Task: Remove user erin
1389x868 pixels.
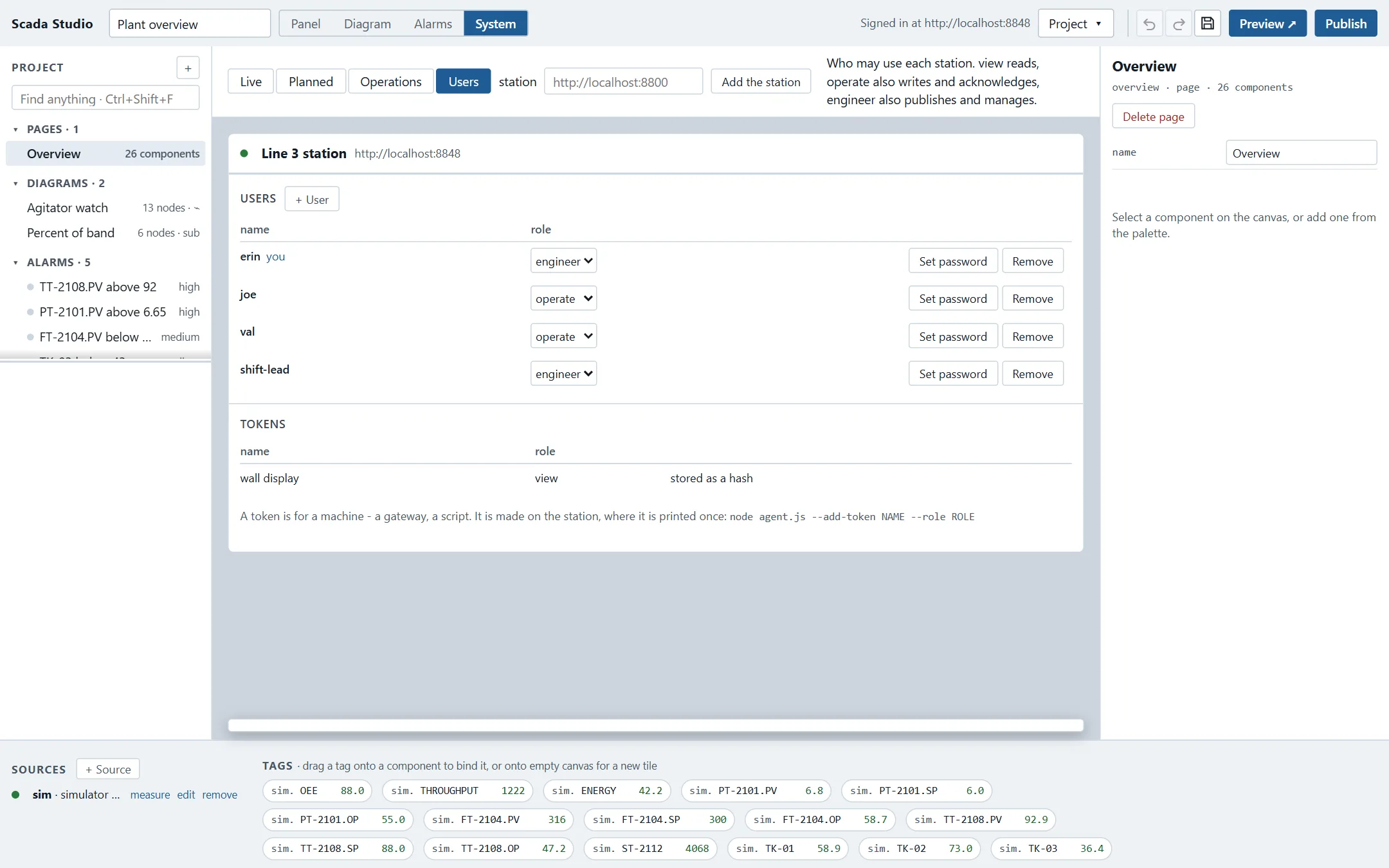Action: pyautogui.click(x=1032, y=261)
